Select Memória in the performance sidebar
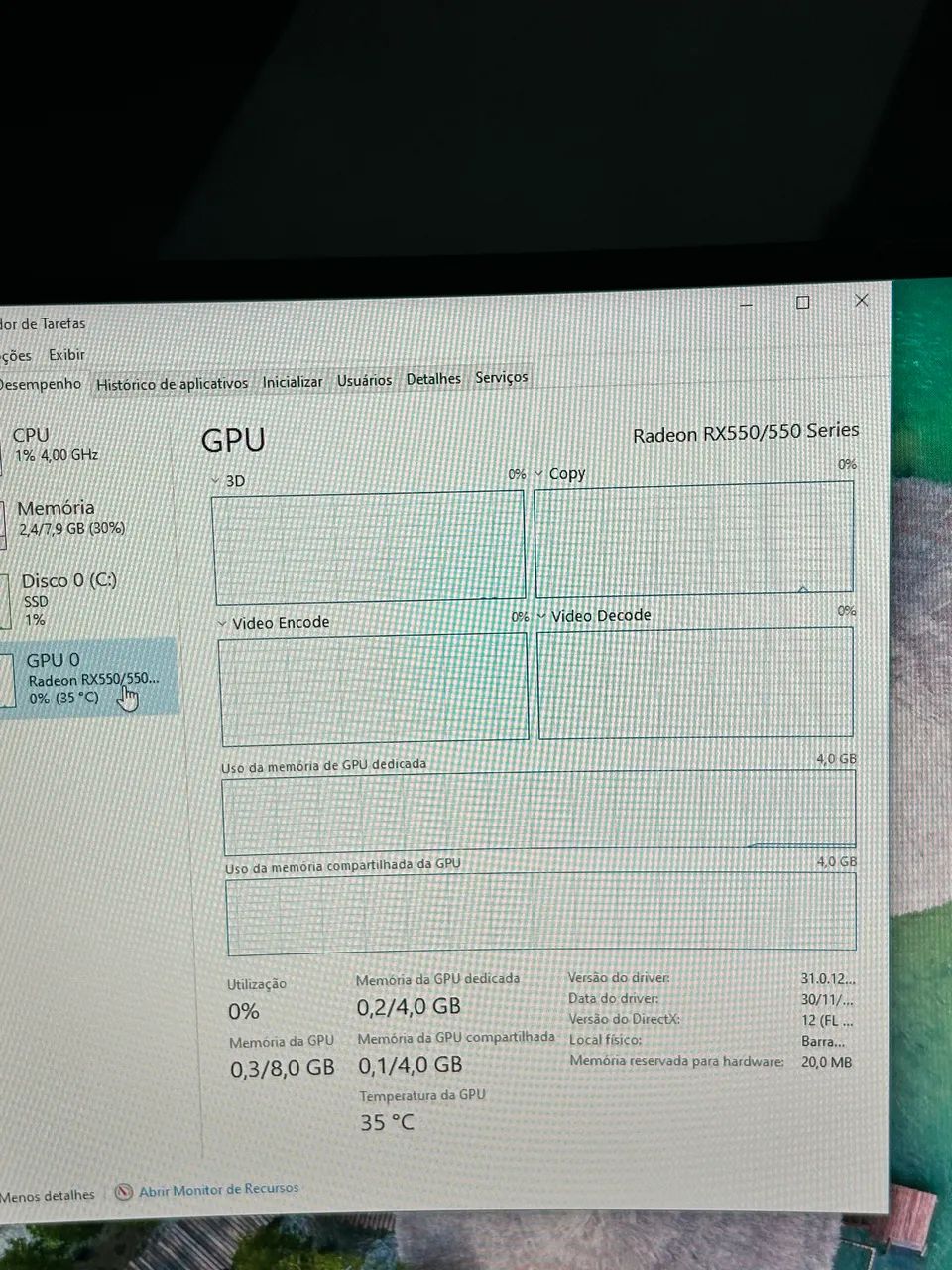 (x=89, y=517)
